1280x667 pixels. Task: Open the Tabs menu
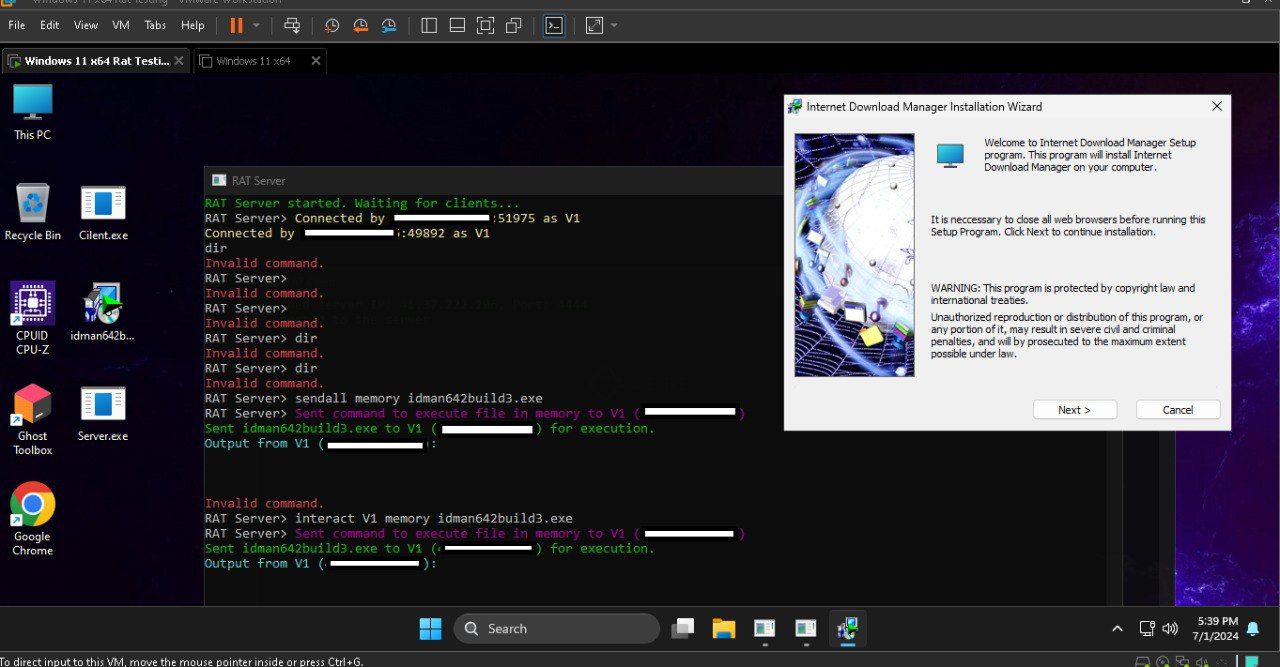[155, 25]
